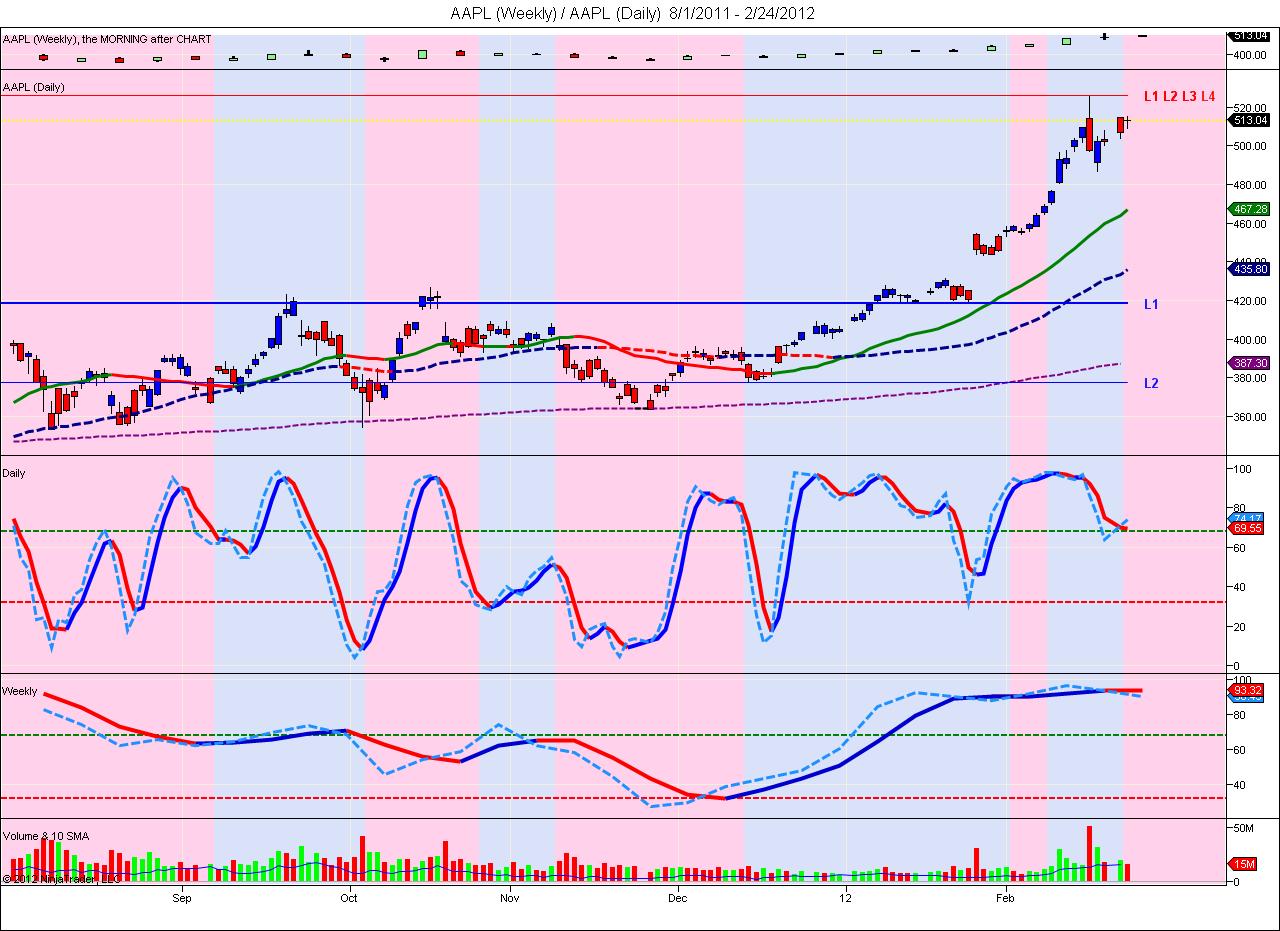The width and height of the screenshot is (1280, 931).
Task: Click the 100 label on the Daily stochastic axis
Action: click(1243, 469)
